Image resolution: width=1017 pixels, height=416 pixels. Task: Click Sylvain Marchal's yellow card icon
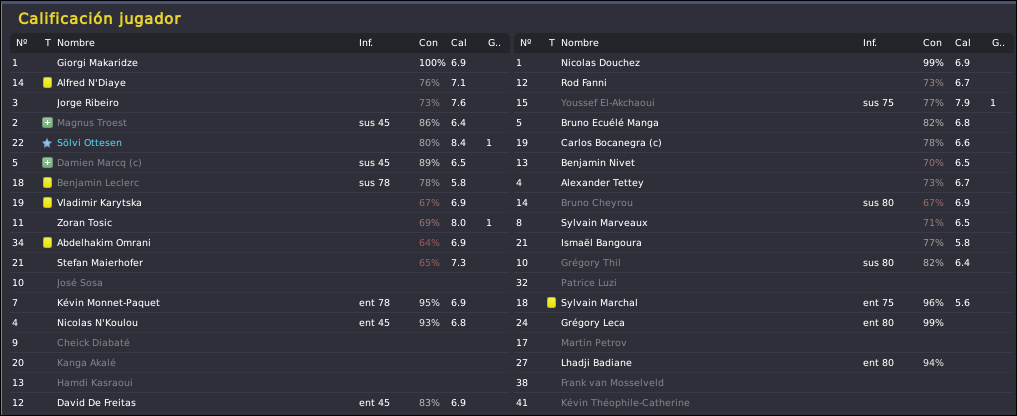tap(551, 303)
